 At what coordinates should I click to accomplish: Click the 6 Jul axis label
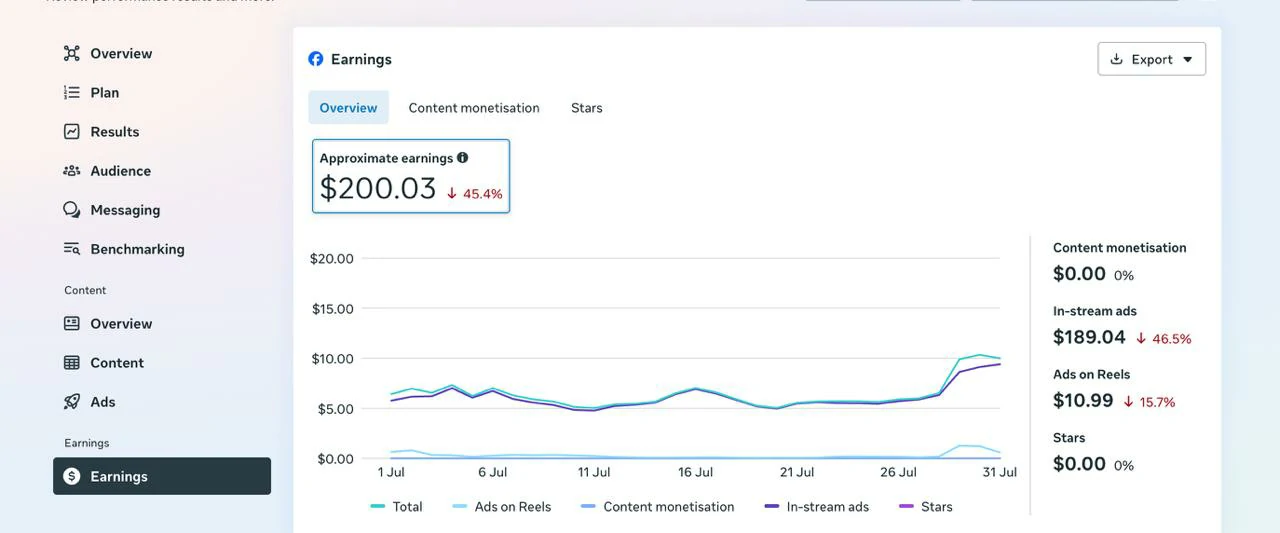tap(492, 472)
